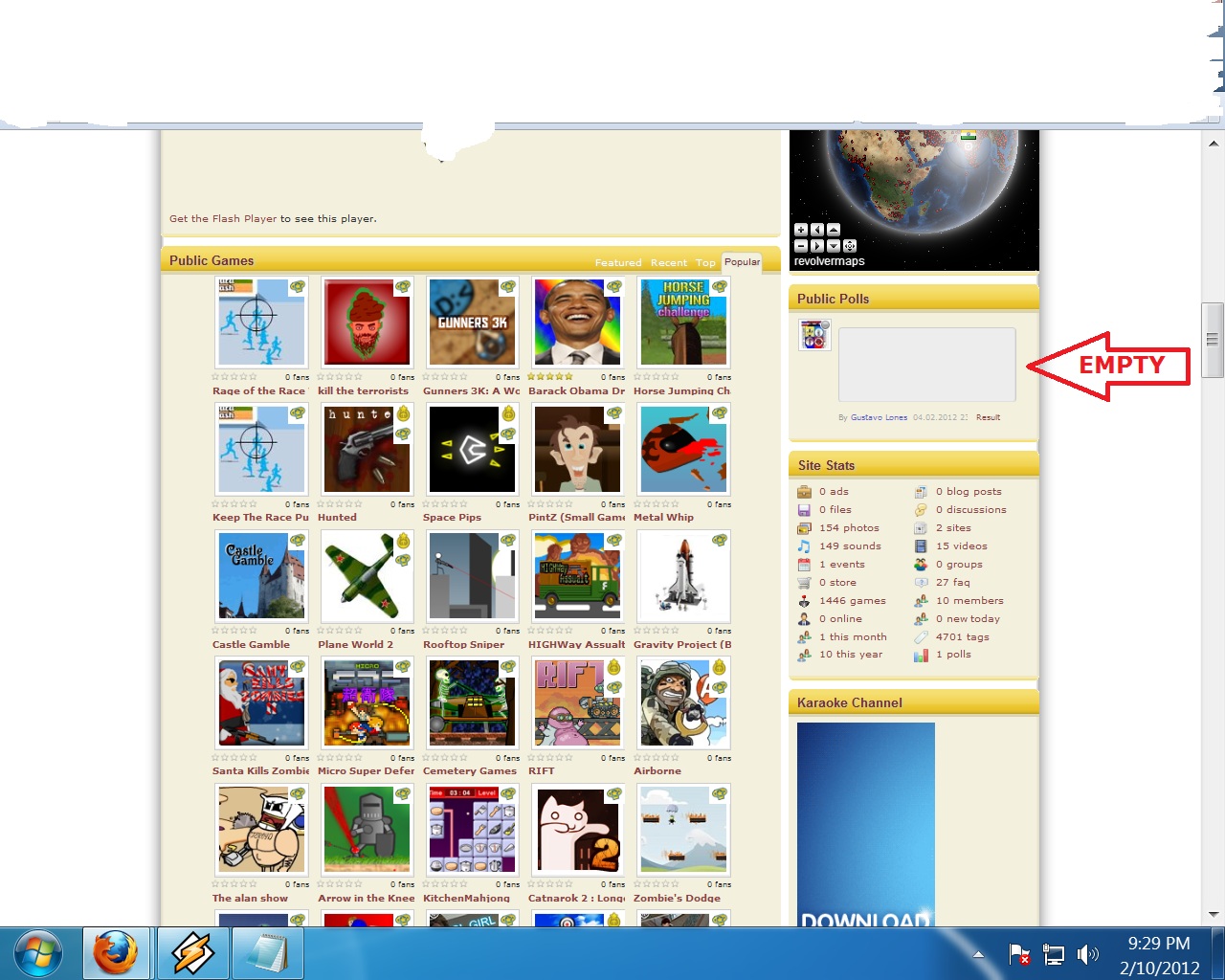Viewport: 1225px width, 980px height.
Task: Open the Hunted game thumbnail
Action: pyautogui.click(x=367, y=449)
